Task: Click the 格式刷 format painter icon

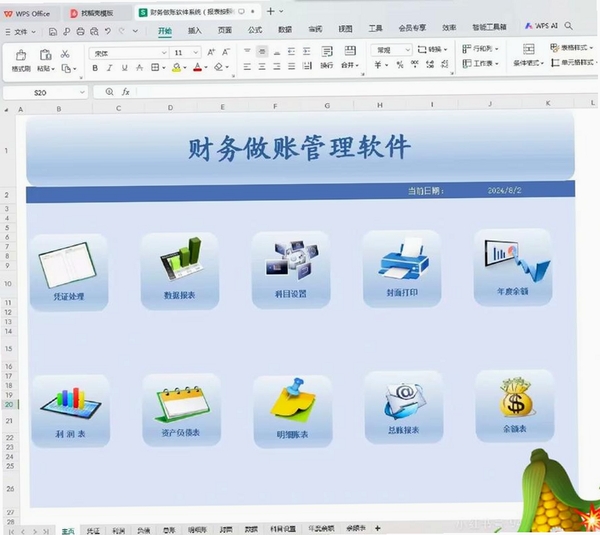Action: [21, 55]
